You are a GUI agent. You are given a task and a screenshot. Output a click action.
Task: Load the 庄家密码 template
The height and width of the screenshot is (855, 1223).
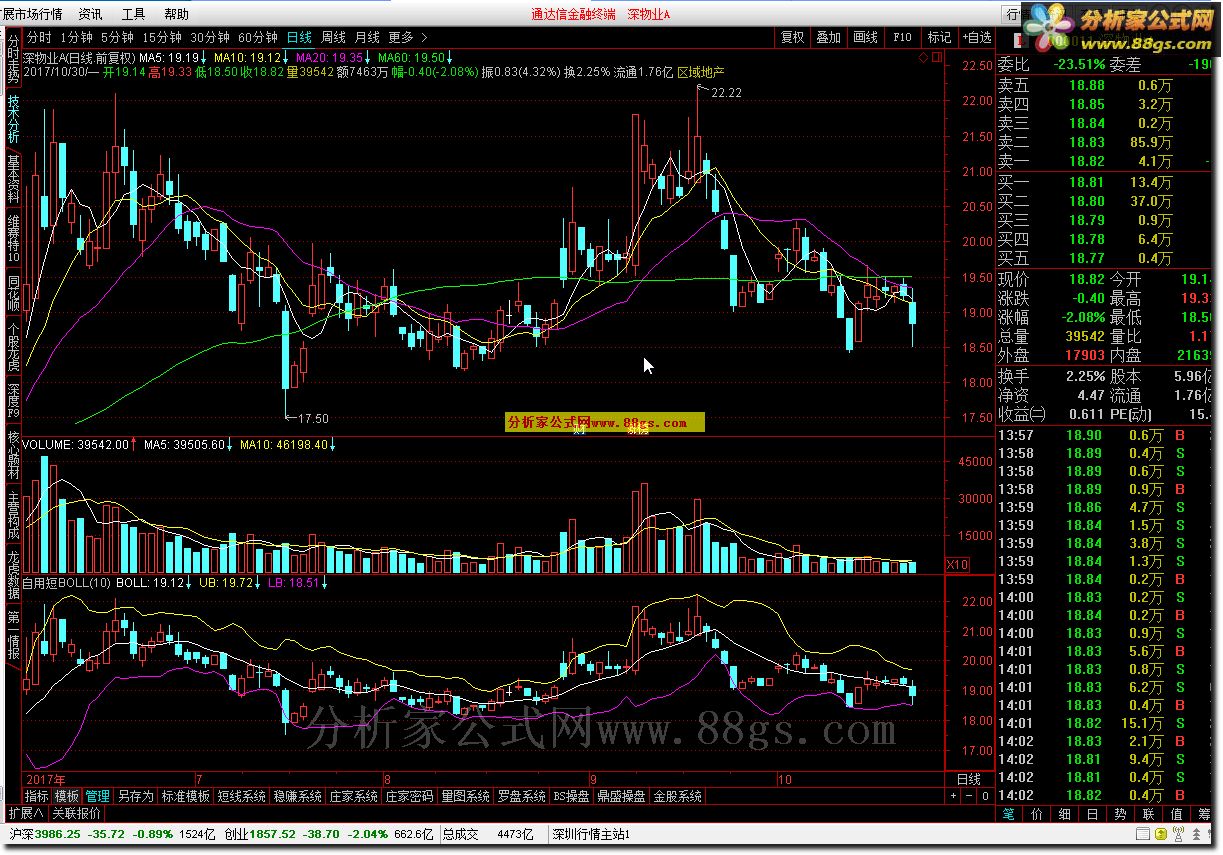click(x=409, y=797)
